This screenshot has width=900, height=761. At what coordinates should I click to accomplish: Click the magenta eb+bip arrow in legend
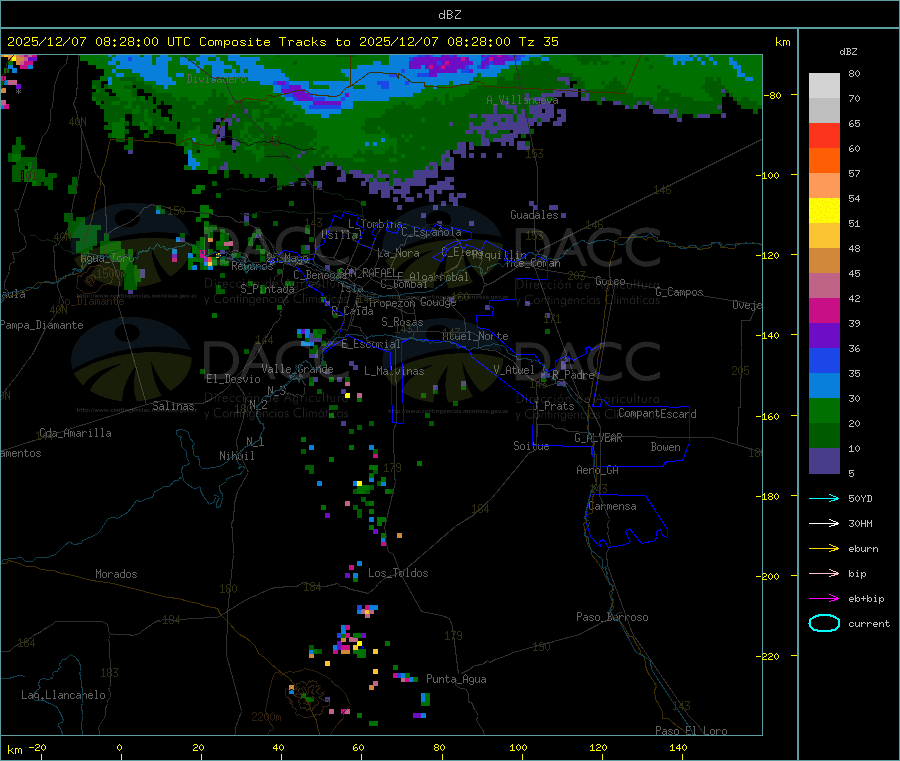click(x=824, y=598)
